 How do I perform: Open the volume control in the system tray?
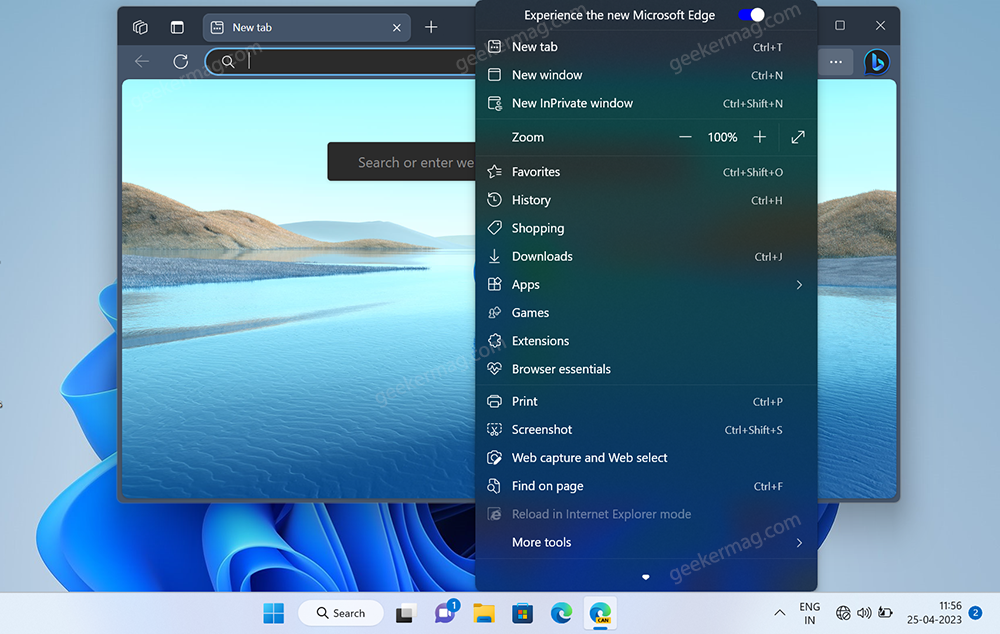864,613
